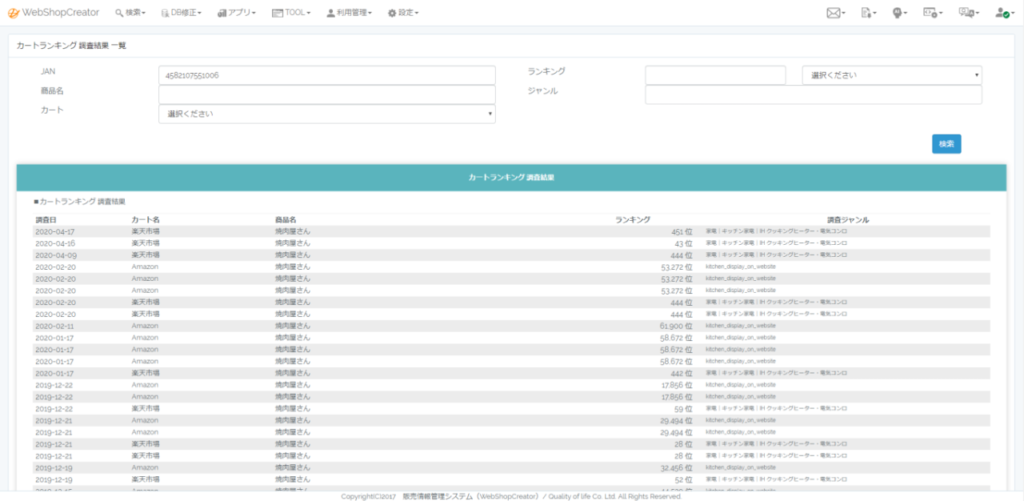Open the 検索 menu in navbar
Image resolution: width=1024 pixels, height=501 pixels.
131,12
